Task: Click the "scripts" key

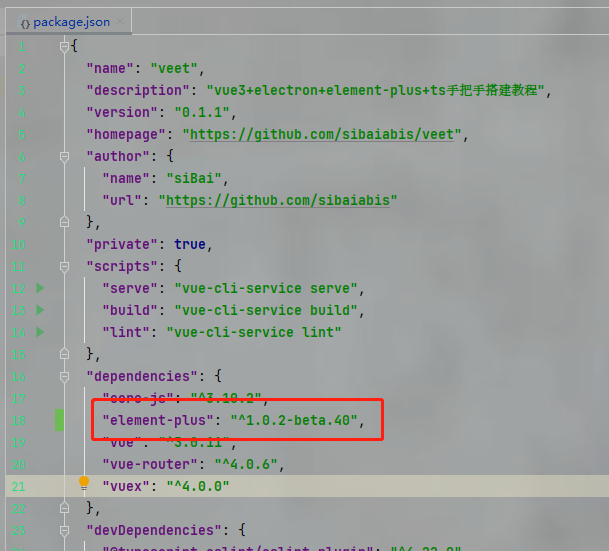Action: point(122,266)
